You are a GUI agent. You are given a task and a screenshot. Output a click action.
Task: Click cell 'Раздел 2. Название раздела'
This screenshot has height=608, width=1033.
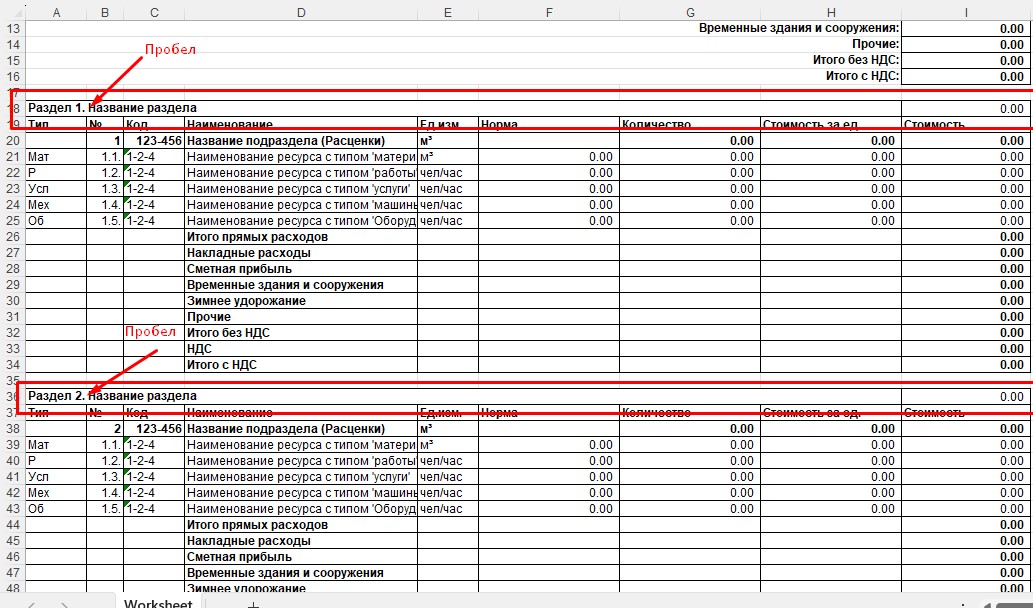[112, 396]
